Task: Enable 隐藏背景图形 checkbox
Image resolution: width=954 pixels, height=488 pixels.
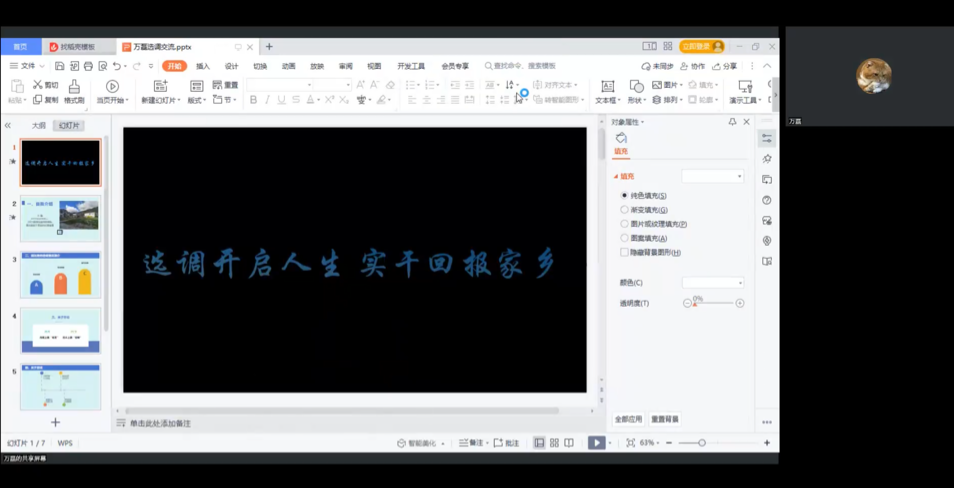Action: tap(625, 253)
